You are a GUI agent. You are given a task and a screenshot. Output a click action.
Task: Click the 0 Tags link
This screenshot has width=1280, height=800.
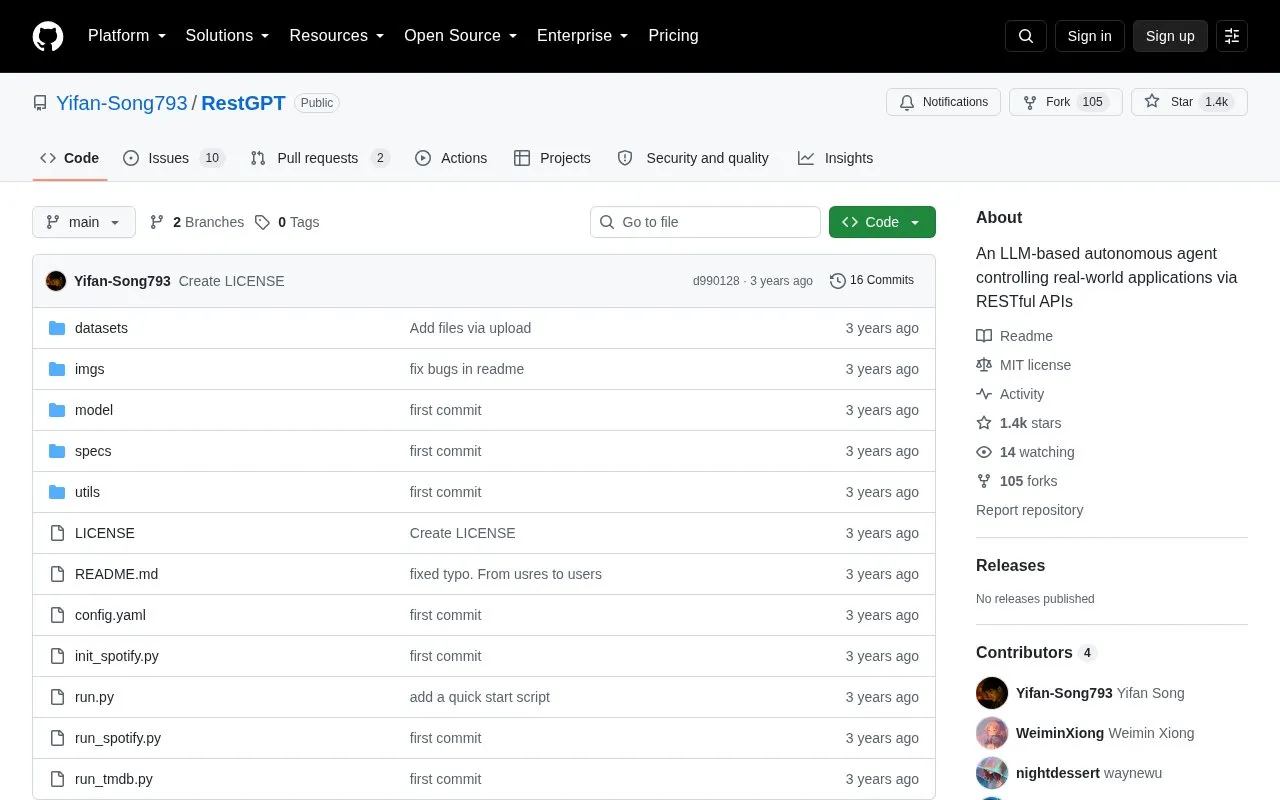click(287, 222)
